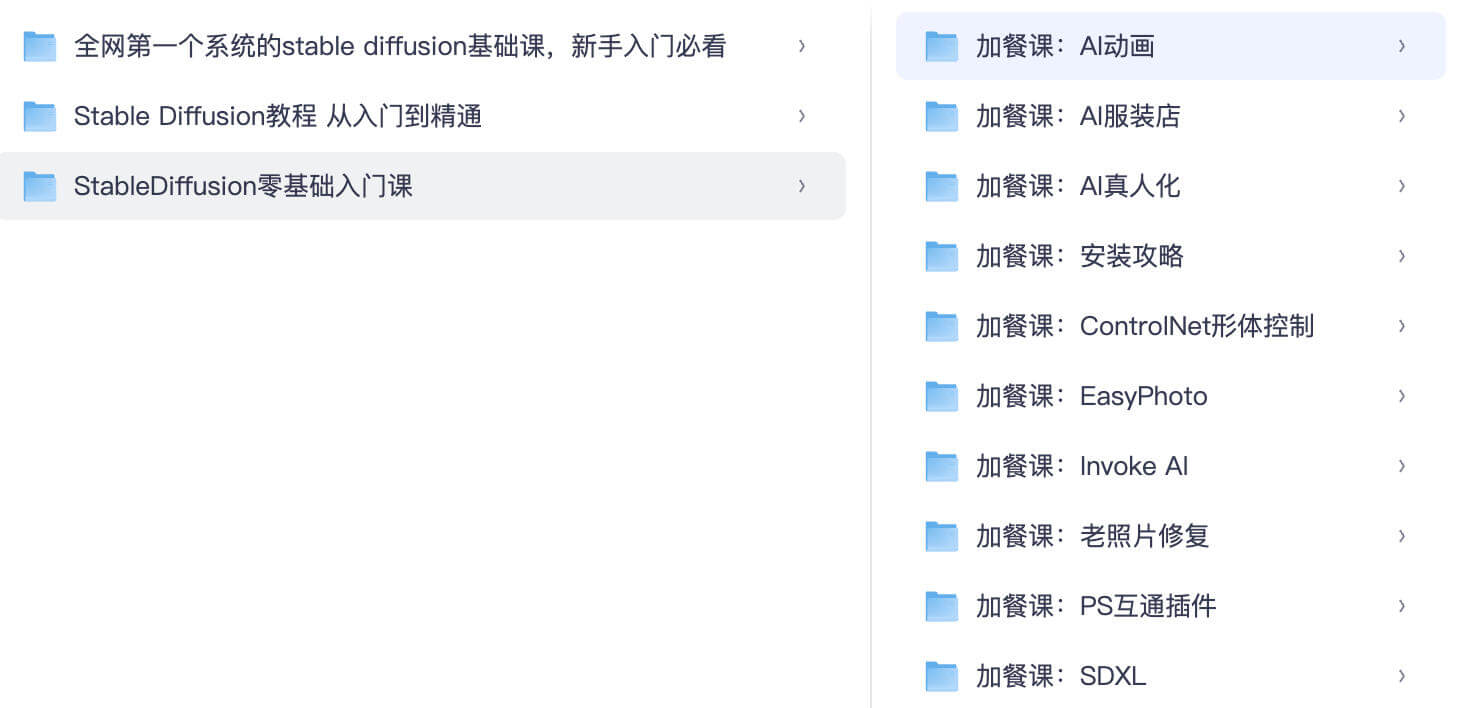Expand chevron for 加餐课：SDXL
Viewport: 1460px width, 708px height.
1402,676
